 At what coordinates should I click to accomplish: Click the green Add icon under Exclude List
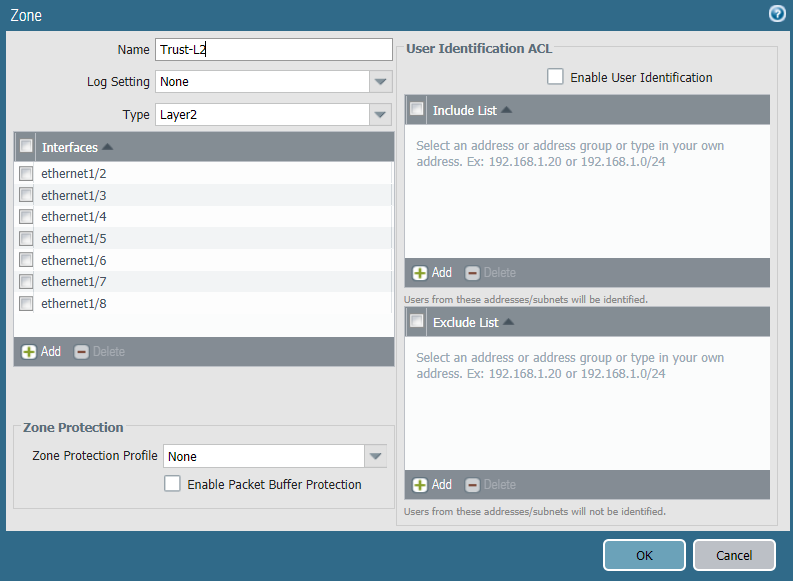coord(420,485)
